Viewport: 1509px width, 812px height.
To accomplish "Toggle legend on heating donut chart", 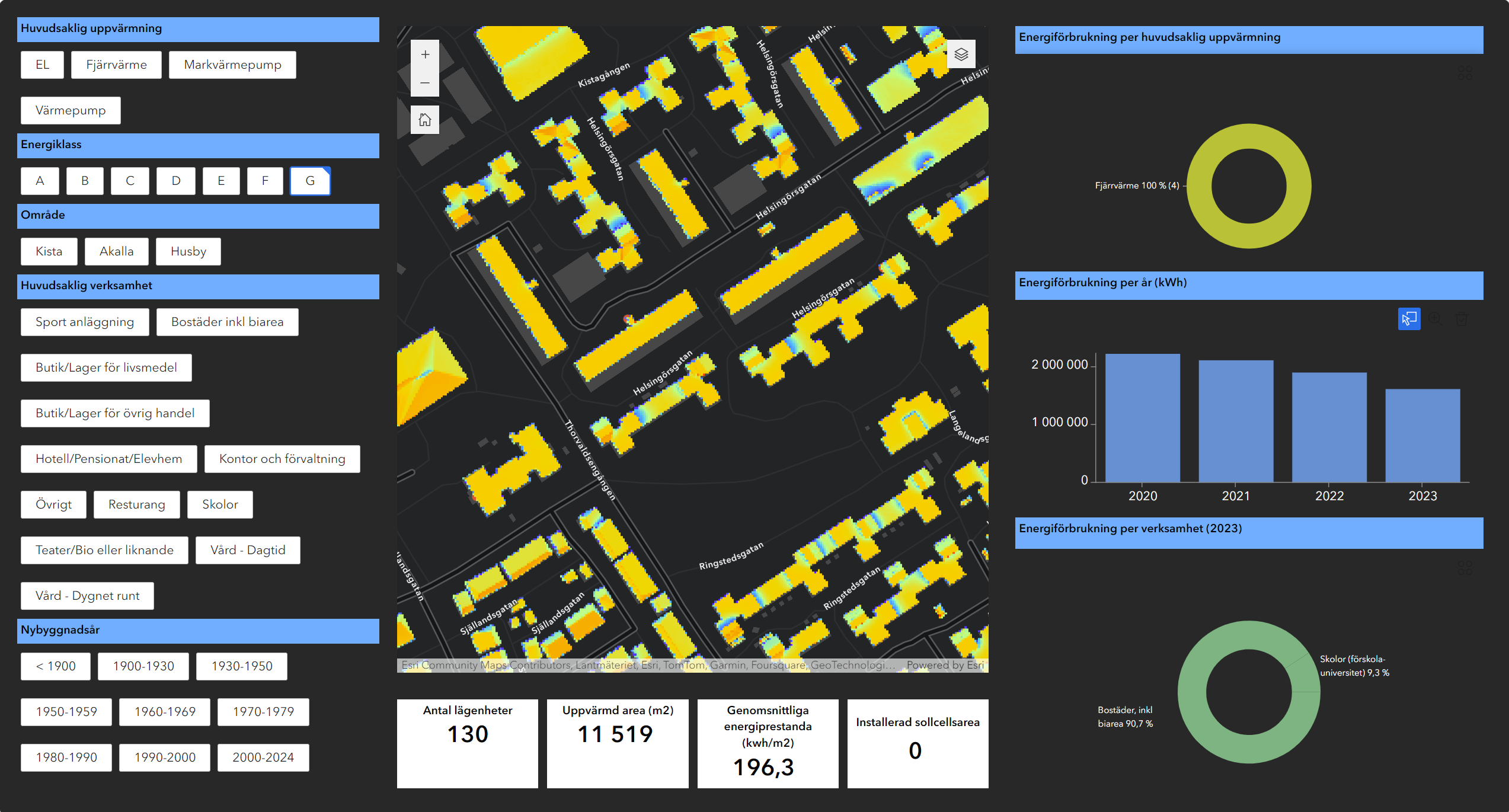I will coord(1465,73).
